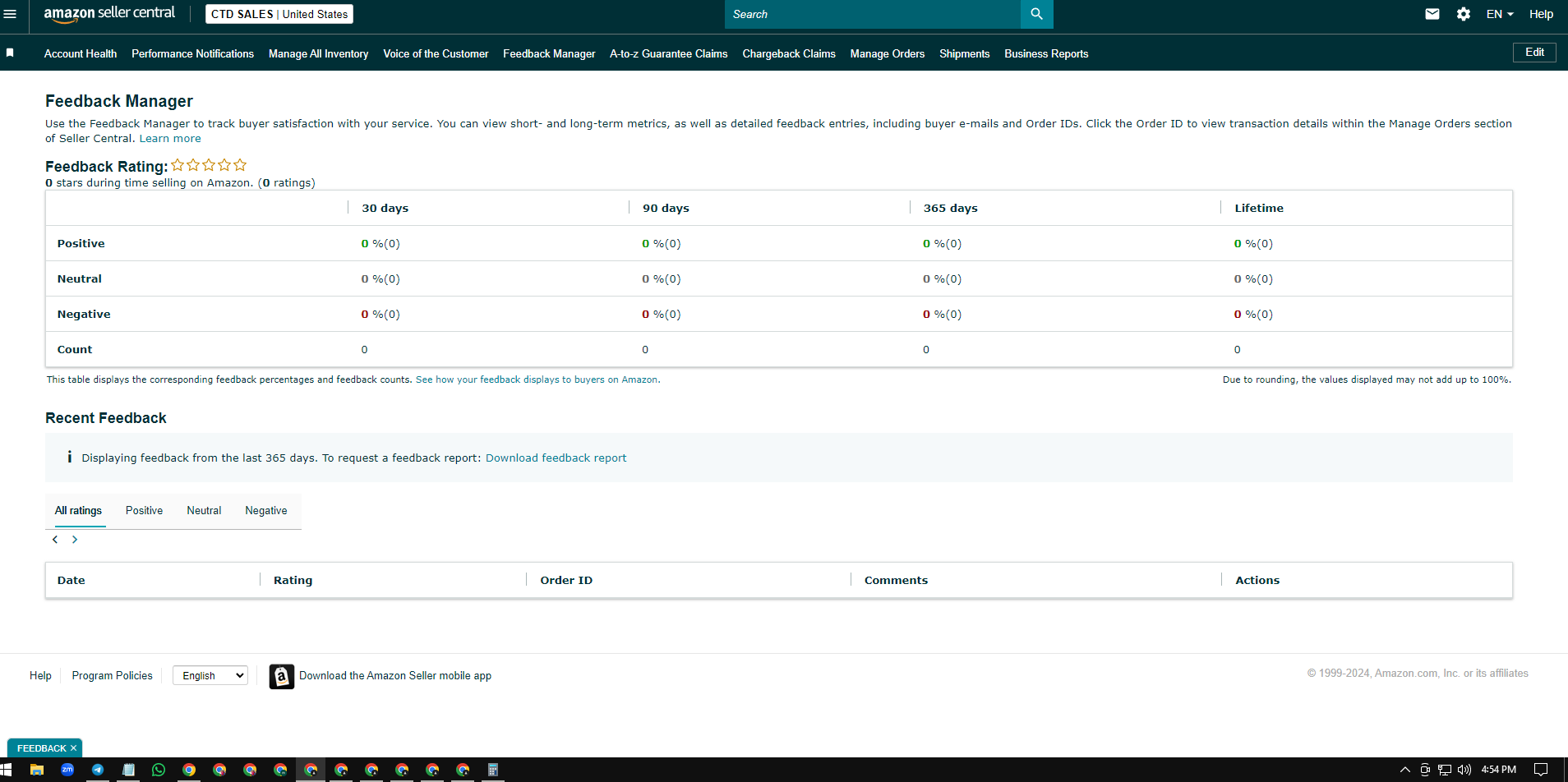The width and height of the screenshot is (1568, 782).
Task: Click the network tray icon
Action: click(1445, 770)
